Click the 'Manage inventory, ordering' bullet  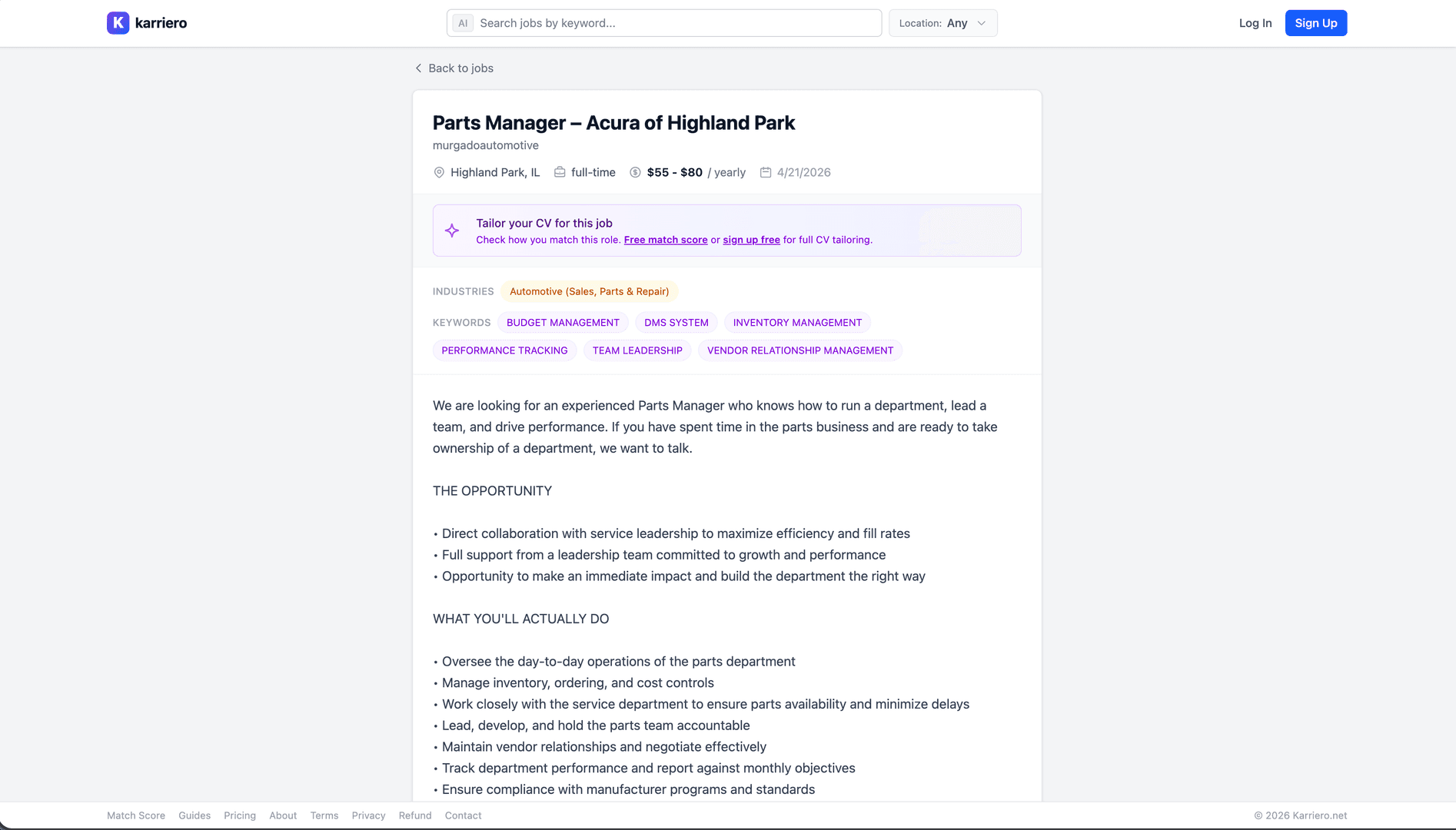573,682
